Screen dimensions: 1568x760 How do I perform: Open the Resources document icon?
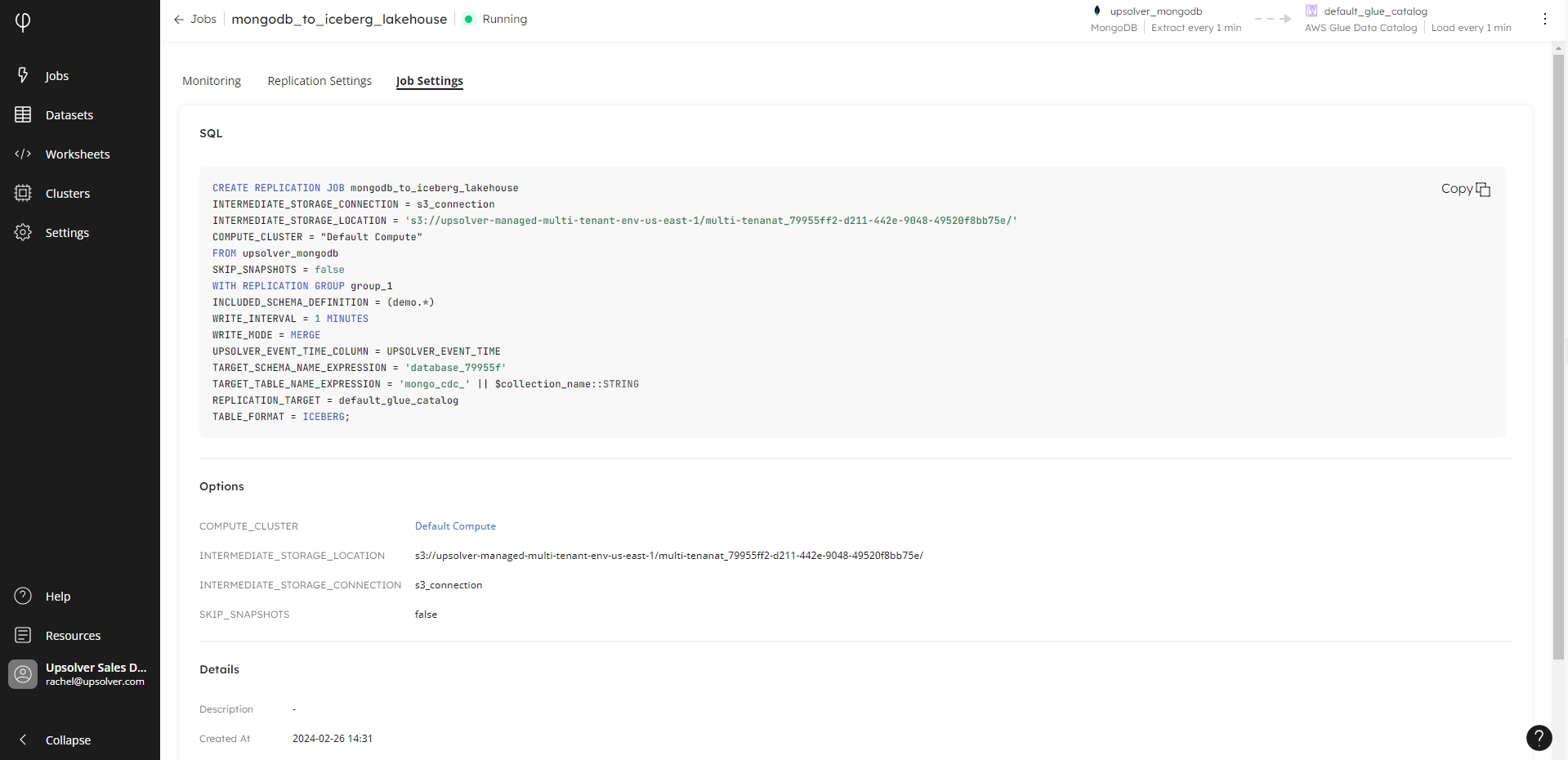coord(23,635)
